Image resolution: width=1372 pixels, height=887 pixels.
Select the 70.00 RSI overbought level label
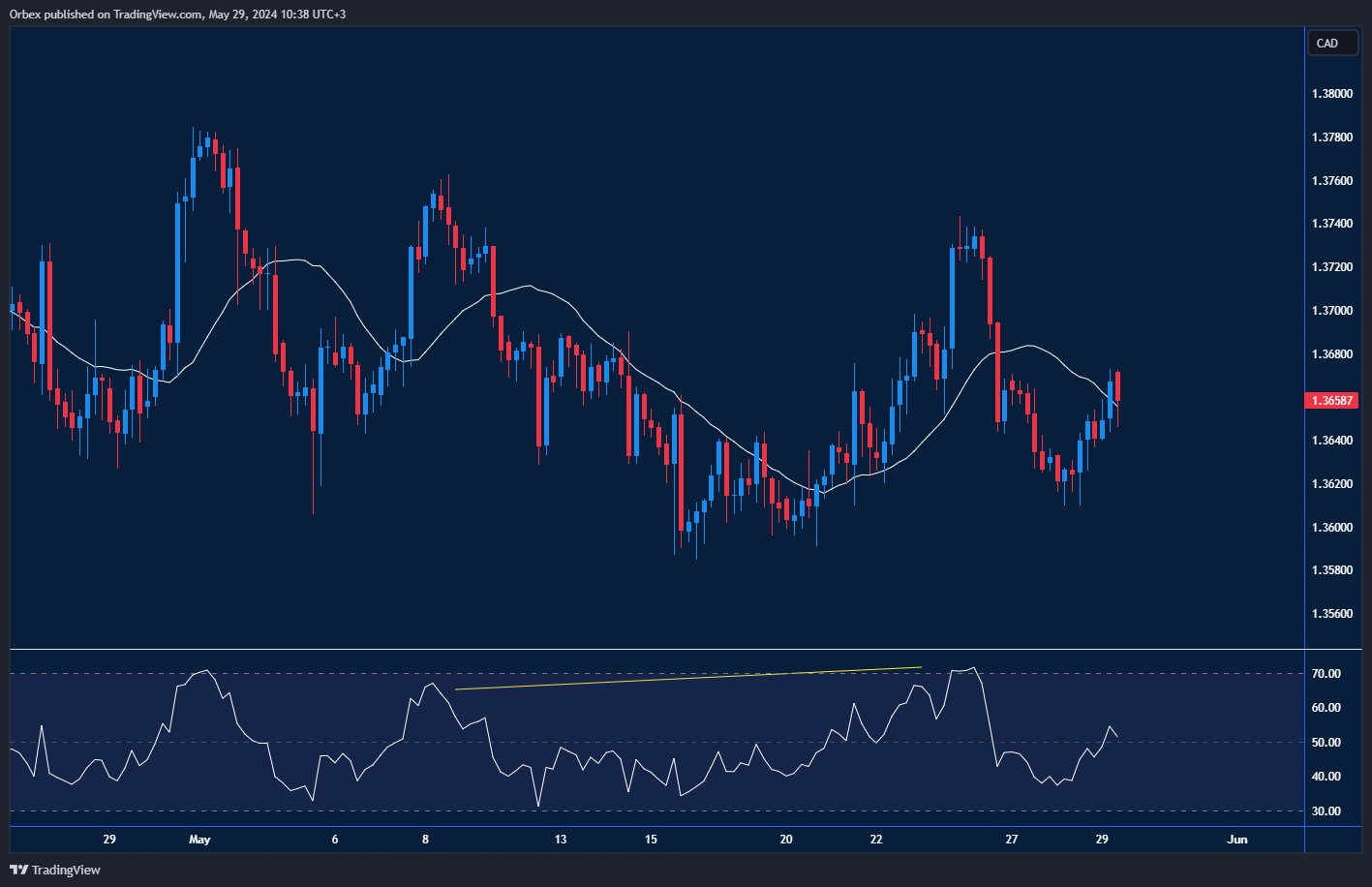tap(1326, 674)
